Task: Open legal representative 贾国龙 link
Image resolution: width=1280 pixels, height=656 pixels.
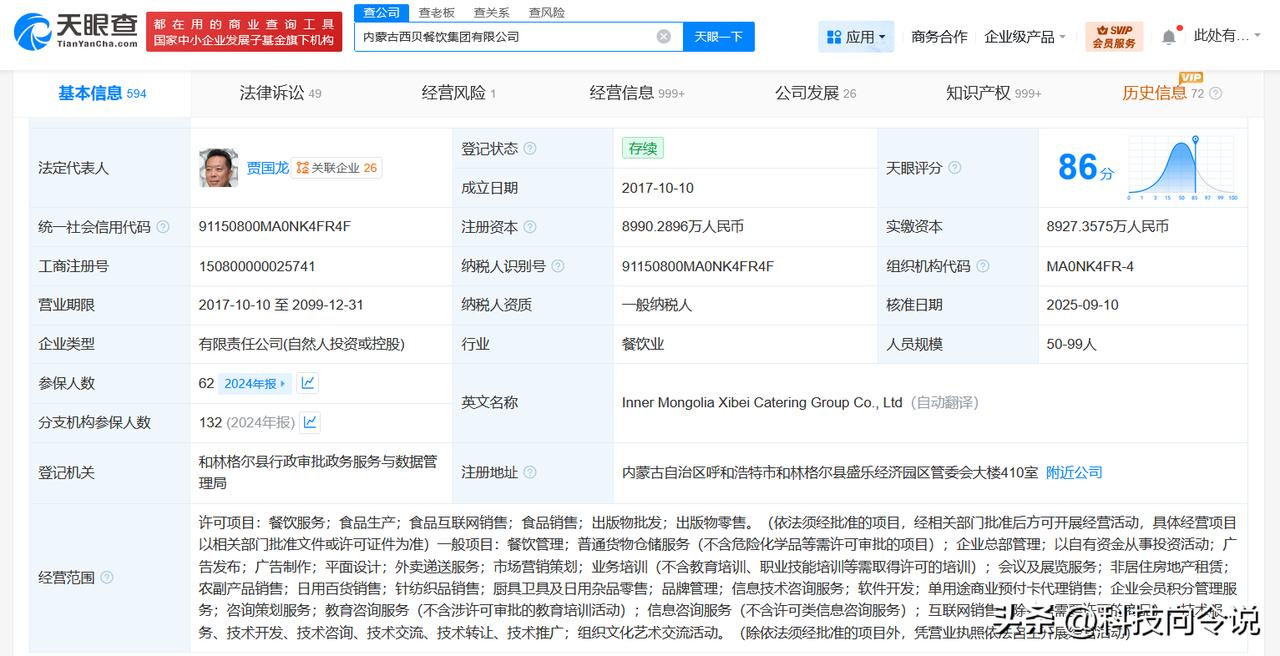Action: click(268, 168)
